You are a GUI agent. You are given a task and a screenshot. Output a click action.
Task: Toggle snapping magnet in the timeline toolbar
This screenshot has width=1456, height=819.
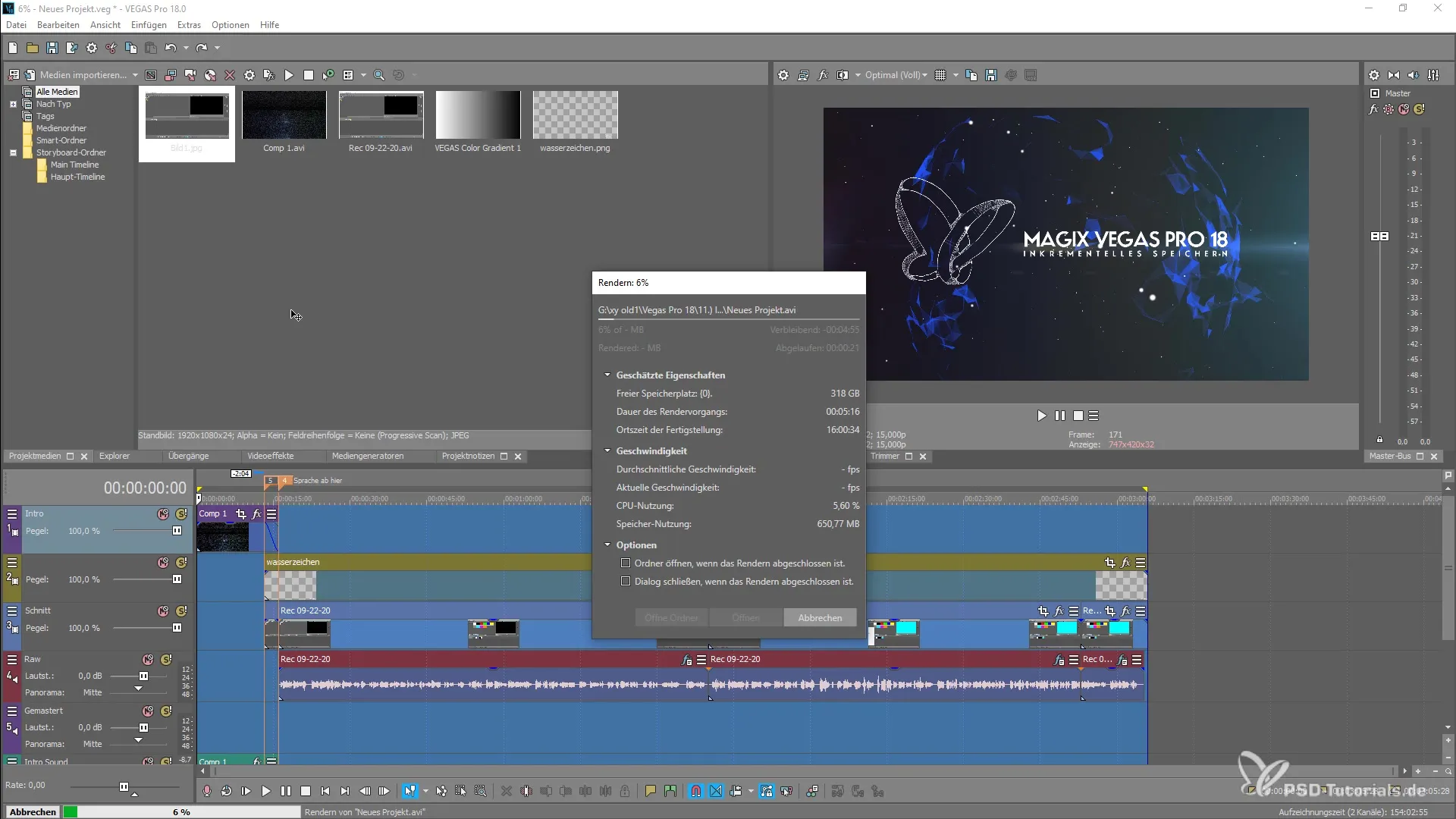[x=696, y=791]
